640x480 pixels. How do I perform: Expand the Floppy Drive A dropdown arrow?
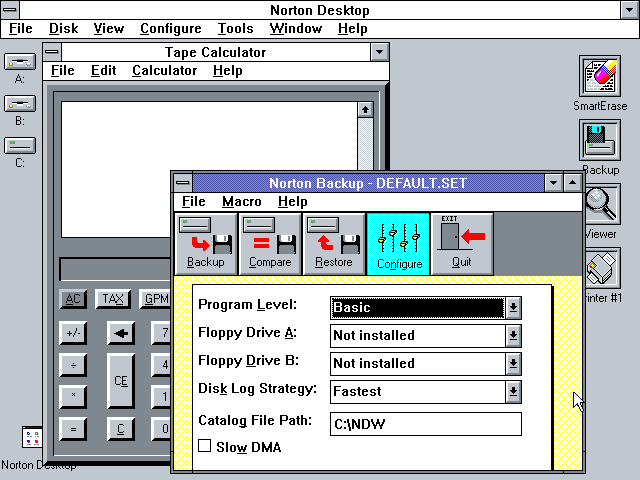pyautogui.click(x=513, y=336)
